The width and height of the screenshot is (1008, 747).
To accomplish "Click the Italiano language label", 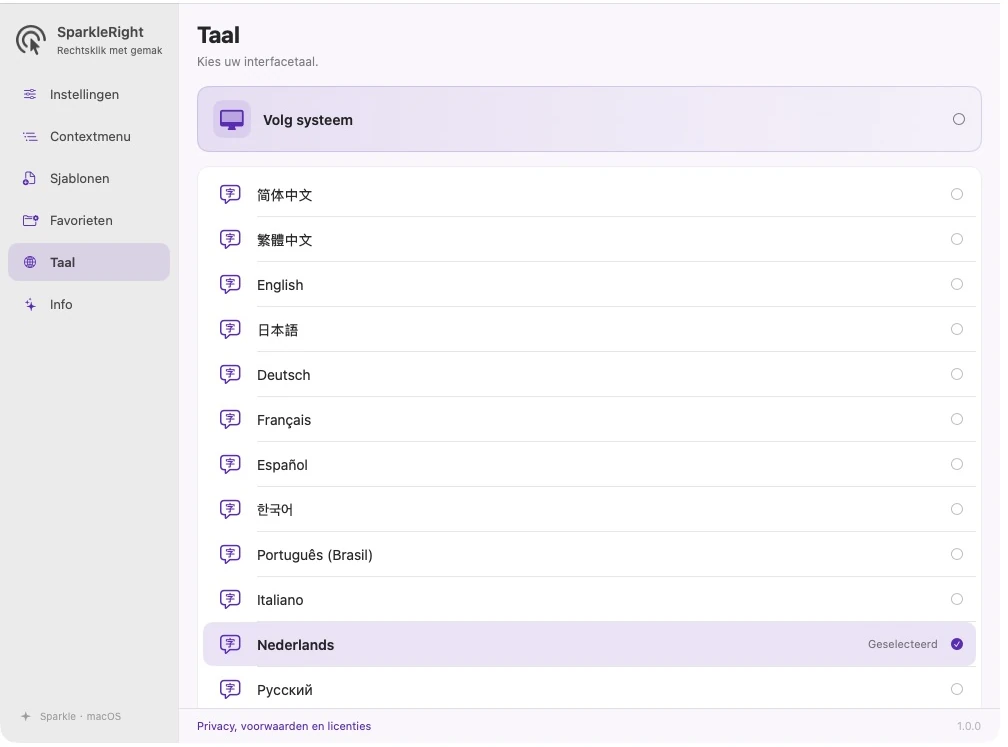I will click(x=280, y=600).
